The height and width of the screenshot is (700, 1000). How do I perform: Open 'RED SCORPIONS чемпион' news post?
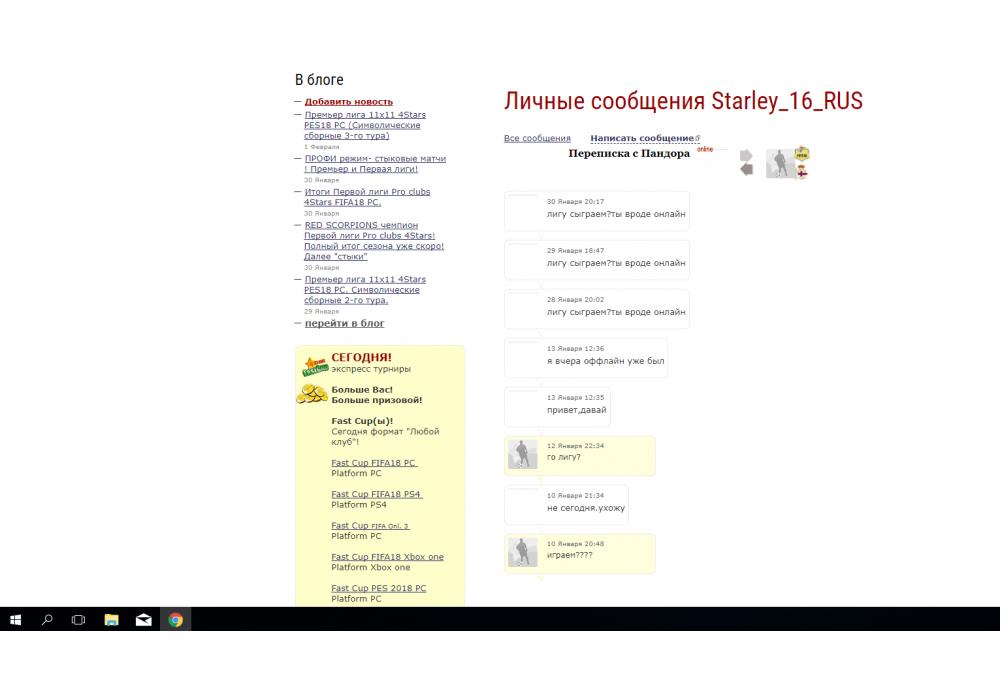374,241
